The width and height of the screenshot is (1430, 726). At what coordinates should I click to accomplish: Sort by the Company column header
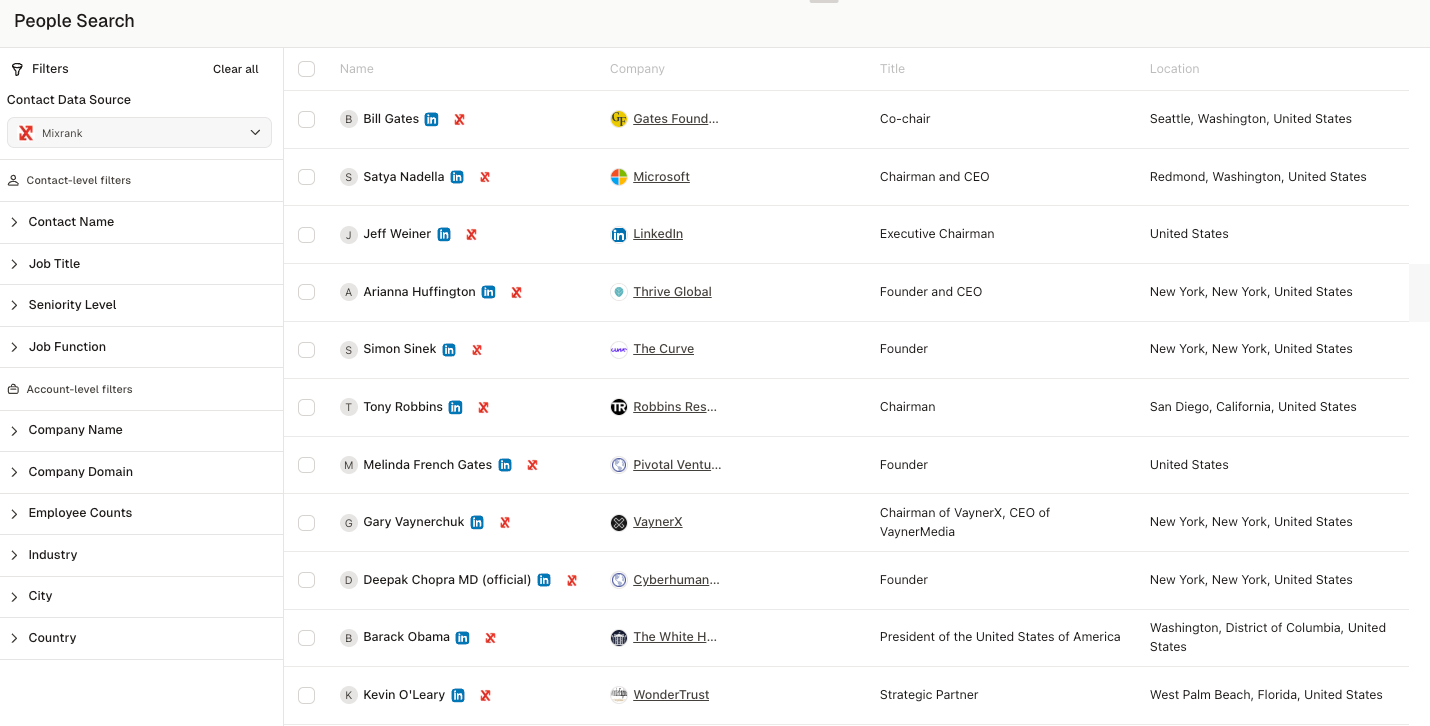[637, 69]
